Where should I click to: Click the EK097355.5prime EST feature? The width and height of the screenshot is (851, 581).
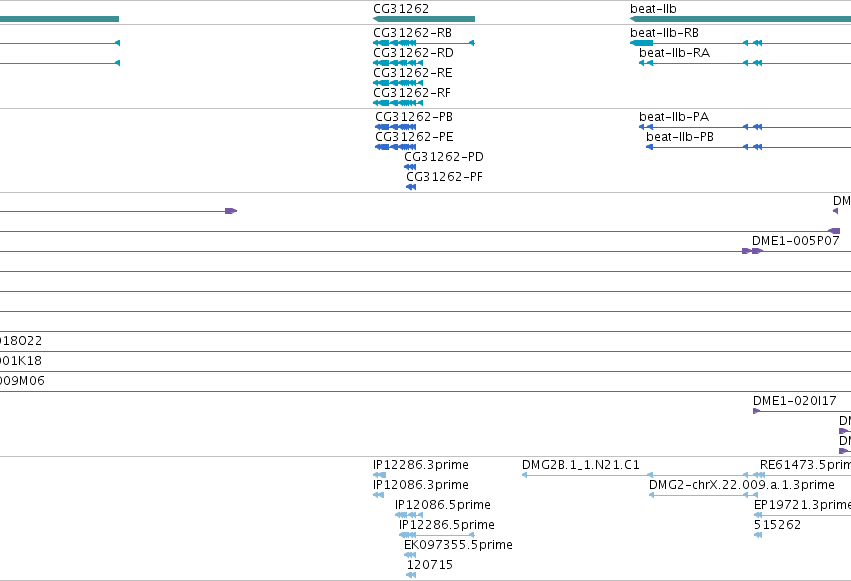[x=410, y=555]
